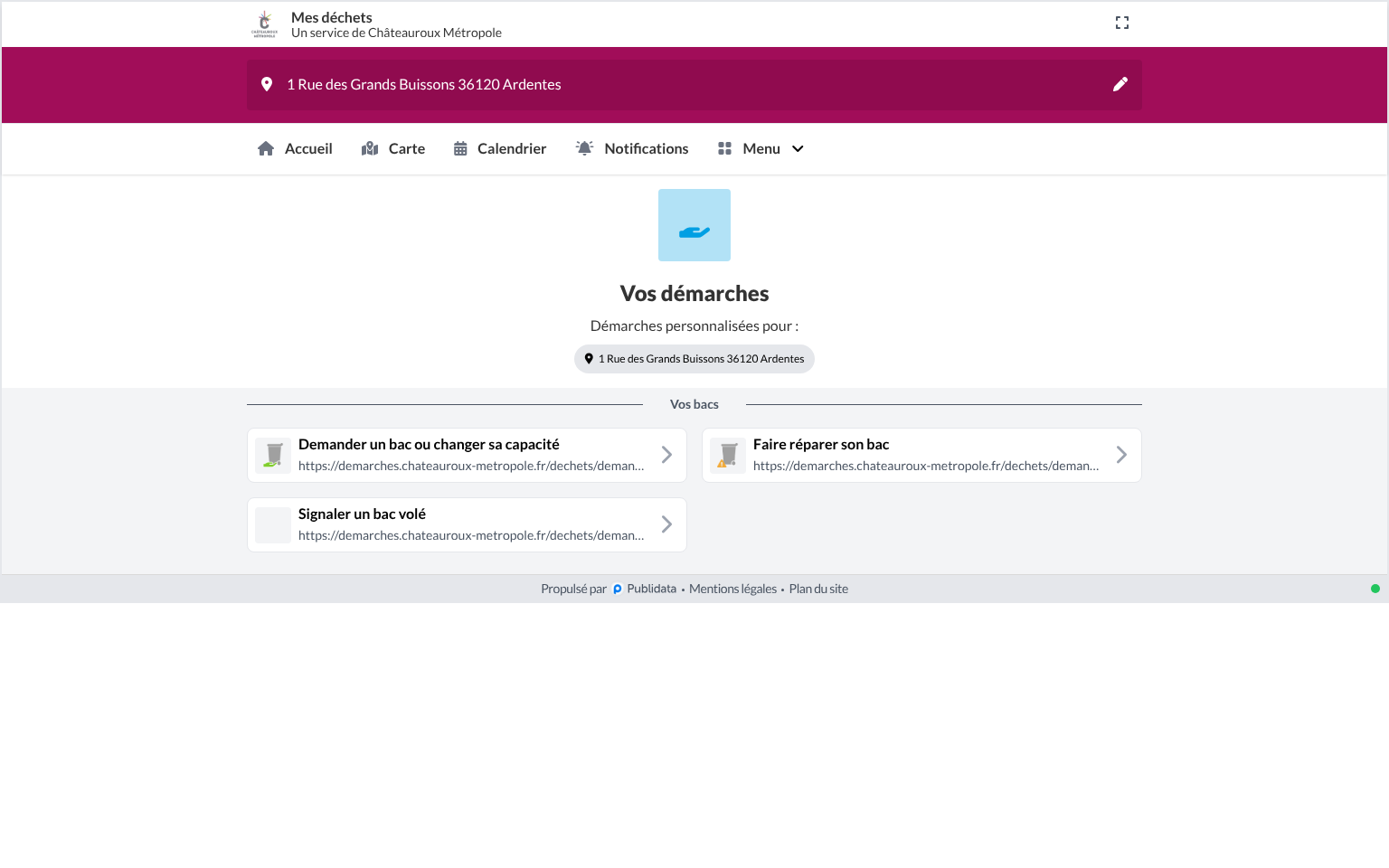Expand the Menu dropdown

click(x=761, y=149)
